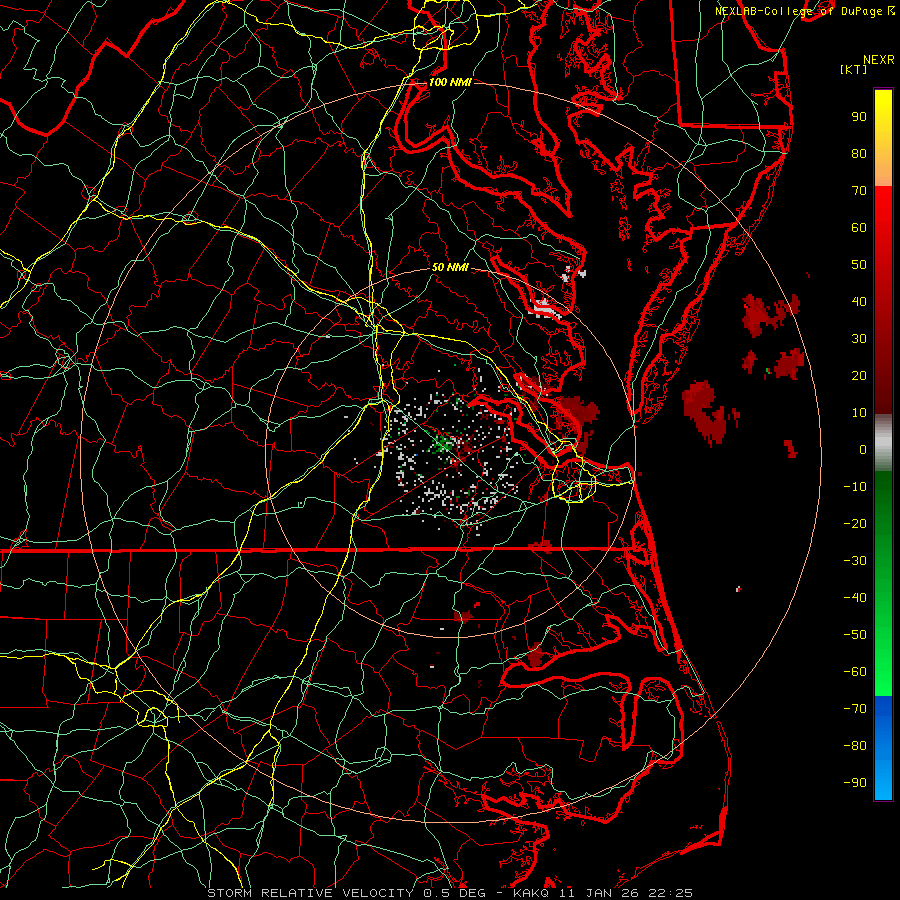The width and height of the screenshot is (900, 900).
Task: Click the 70 value on velocity scale
Action: [859, 191]
